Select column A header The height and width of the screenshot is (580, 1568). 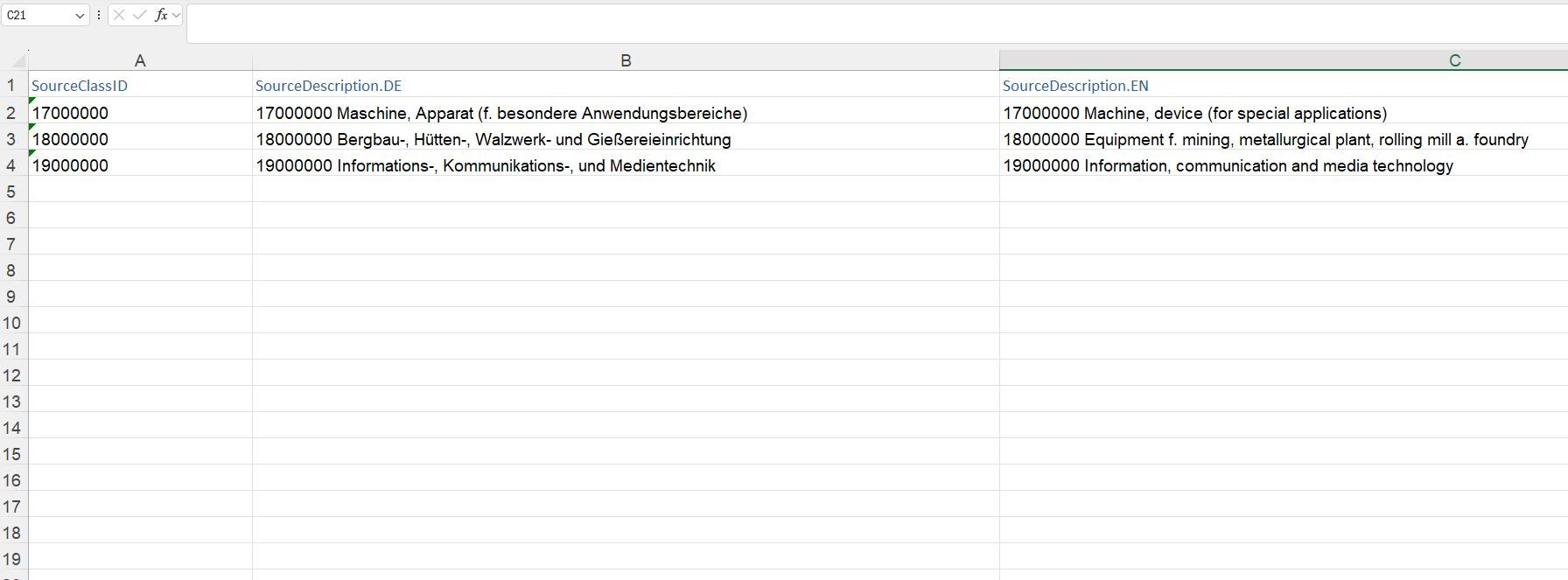click(140, 60)
